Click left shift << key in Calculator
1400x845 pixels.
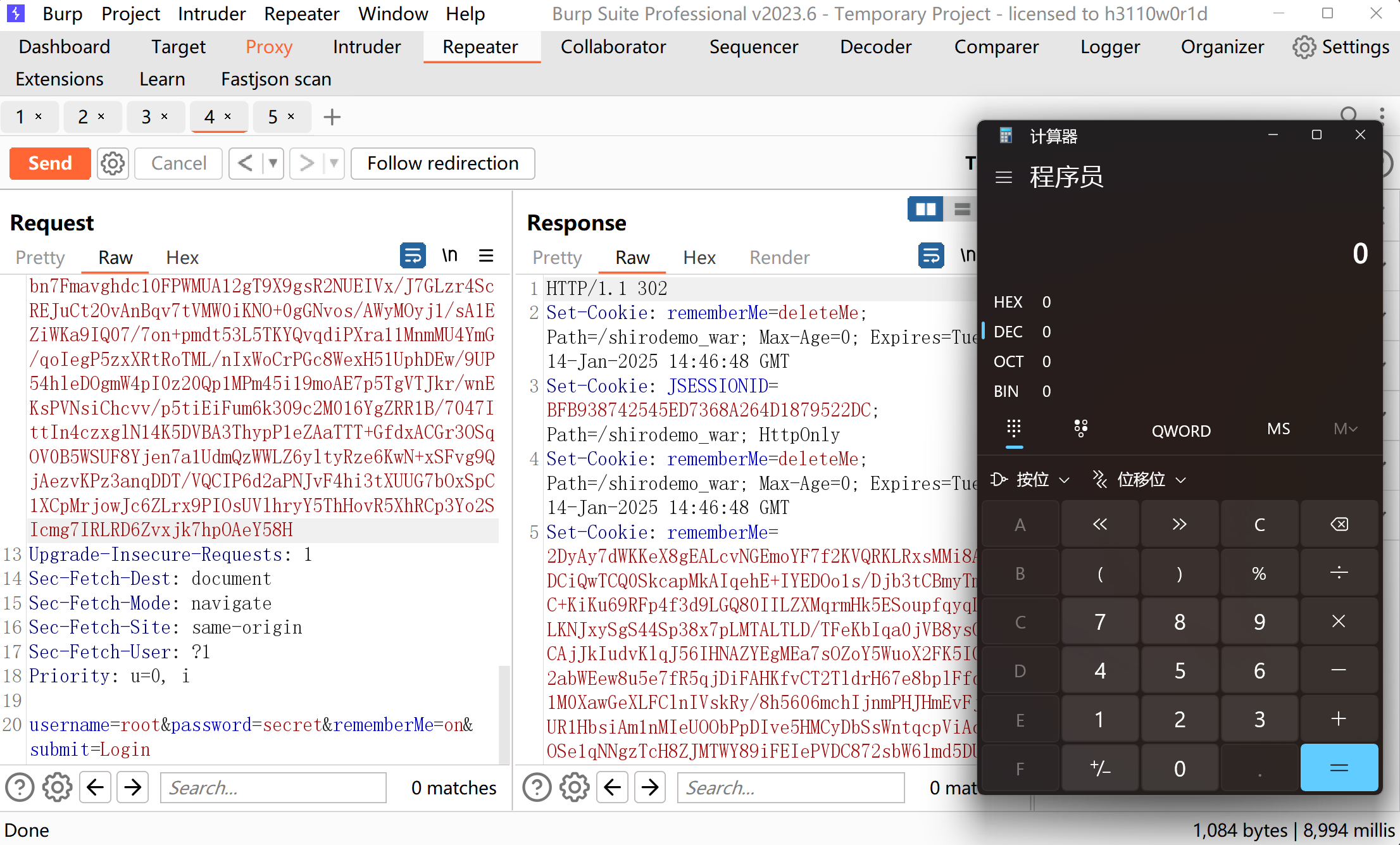1100,524
